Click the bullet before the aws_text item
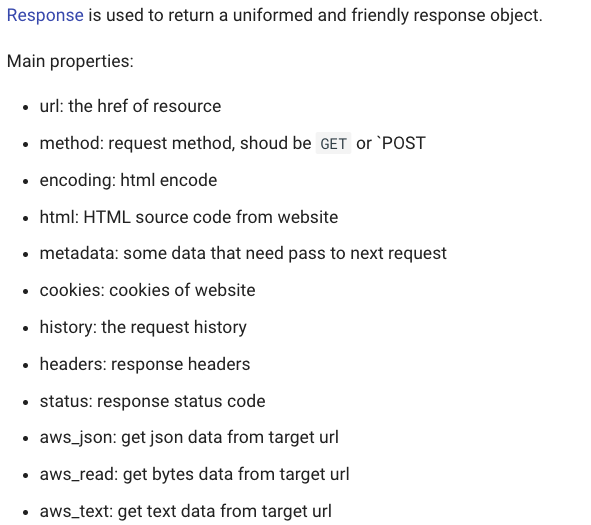This screenshot has height=525, width=591. pos(25,513)
